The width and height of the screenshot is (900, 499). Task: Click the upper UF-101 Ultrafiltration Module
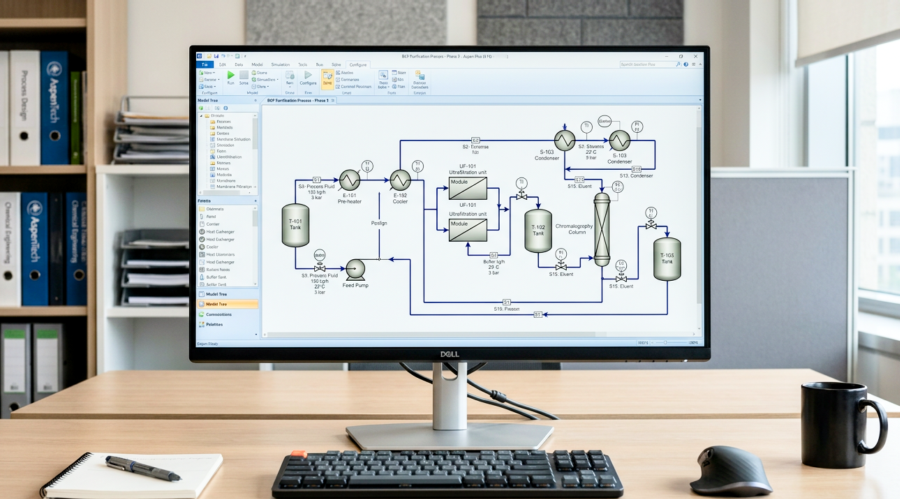coord(467,188)
